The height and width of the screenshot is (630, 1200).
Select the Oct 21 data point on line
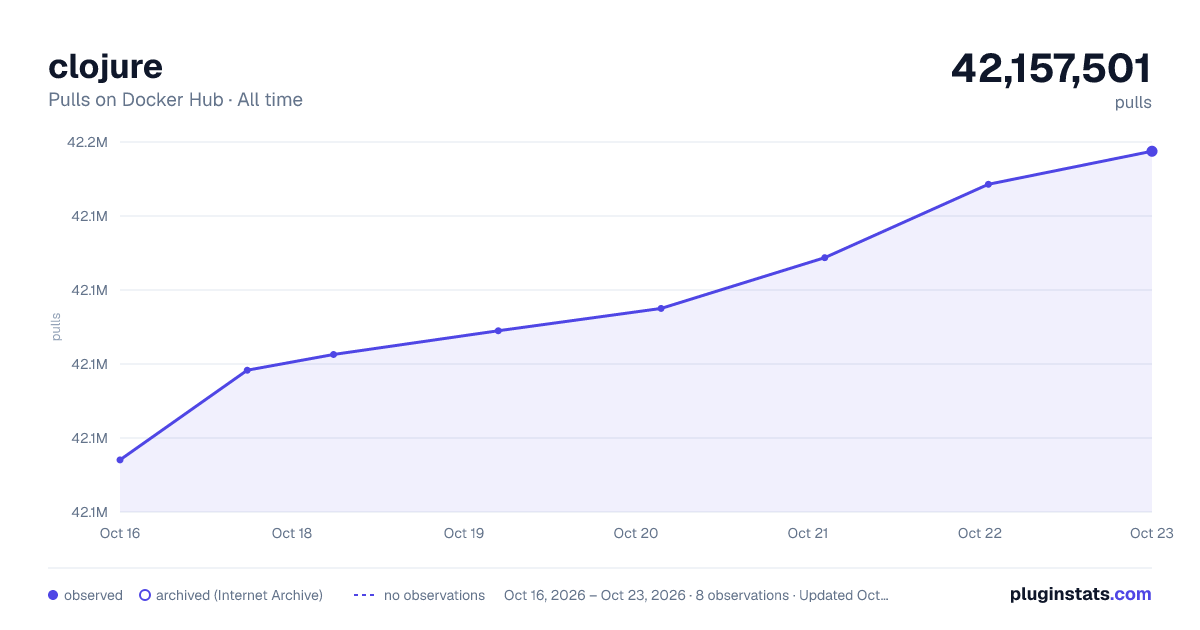point(825,257)
